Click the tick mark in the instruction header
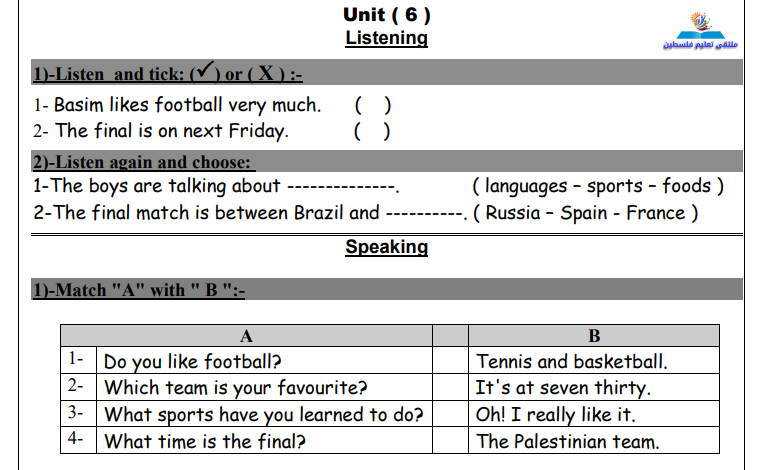The width and height of the screenshot is (764, 470). [205, 69]
